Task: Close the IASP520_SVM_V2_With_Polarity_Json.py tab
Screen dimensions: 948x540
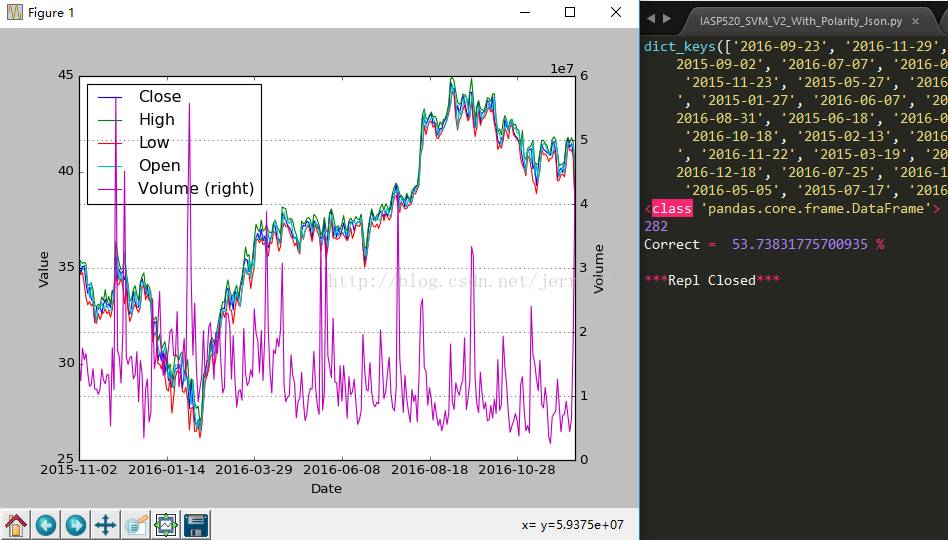Action: [915, 21]
